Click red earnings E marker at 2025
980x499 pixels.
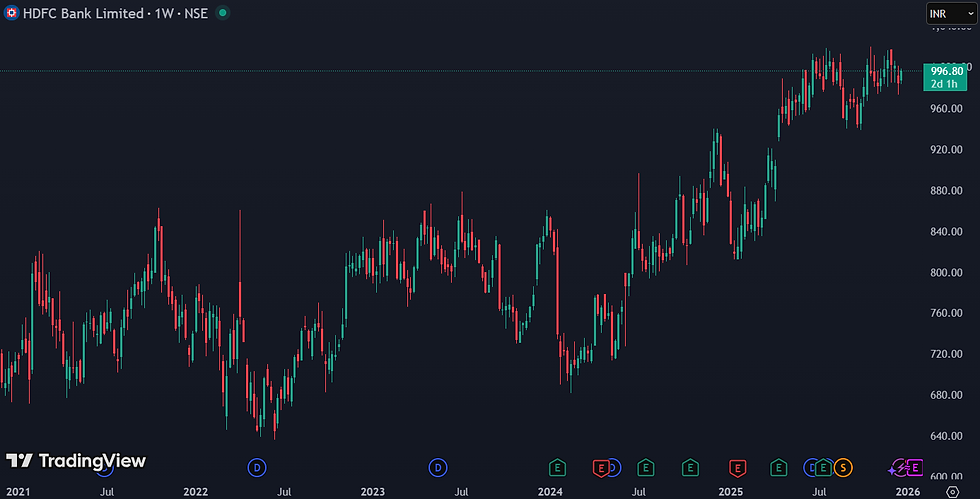click(738, 468)
